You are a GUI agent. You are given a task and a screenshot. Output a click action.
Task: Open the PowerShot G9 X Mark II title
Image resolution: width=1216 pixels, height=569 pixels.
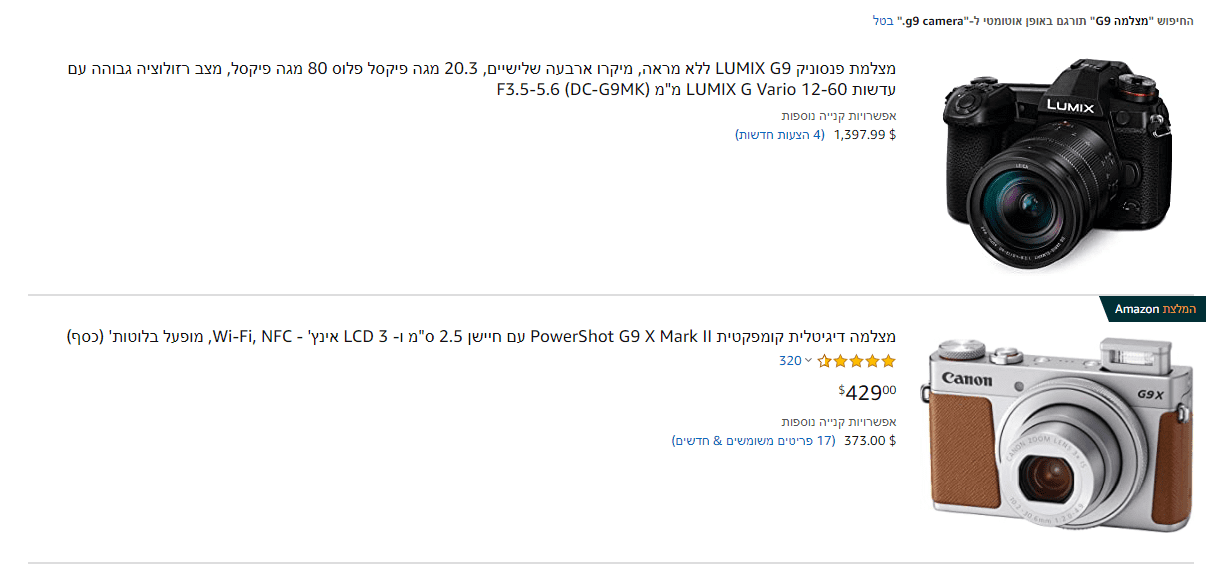(x=482, y=336)
